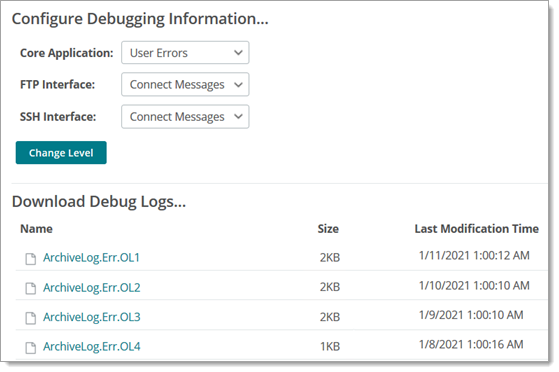
Task: Open the FTP Interface dropdown
Action: click(185, 85)
